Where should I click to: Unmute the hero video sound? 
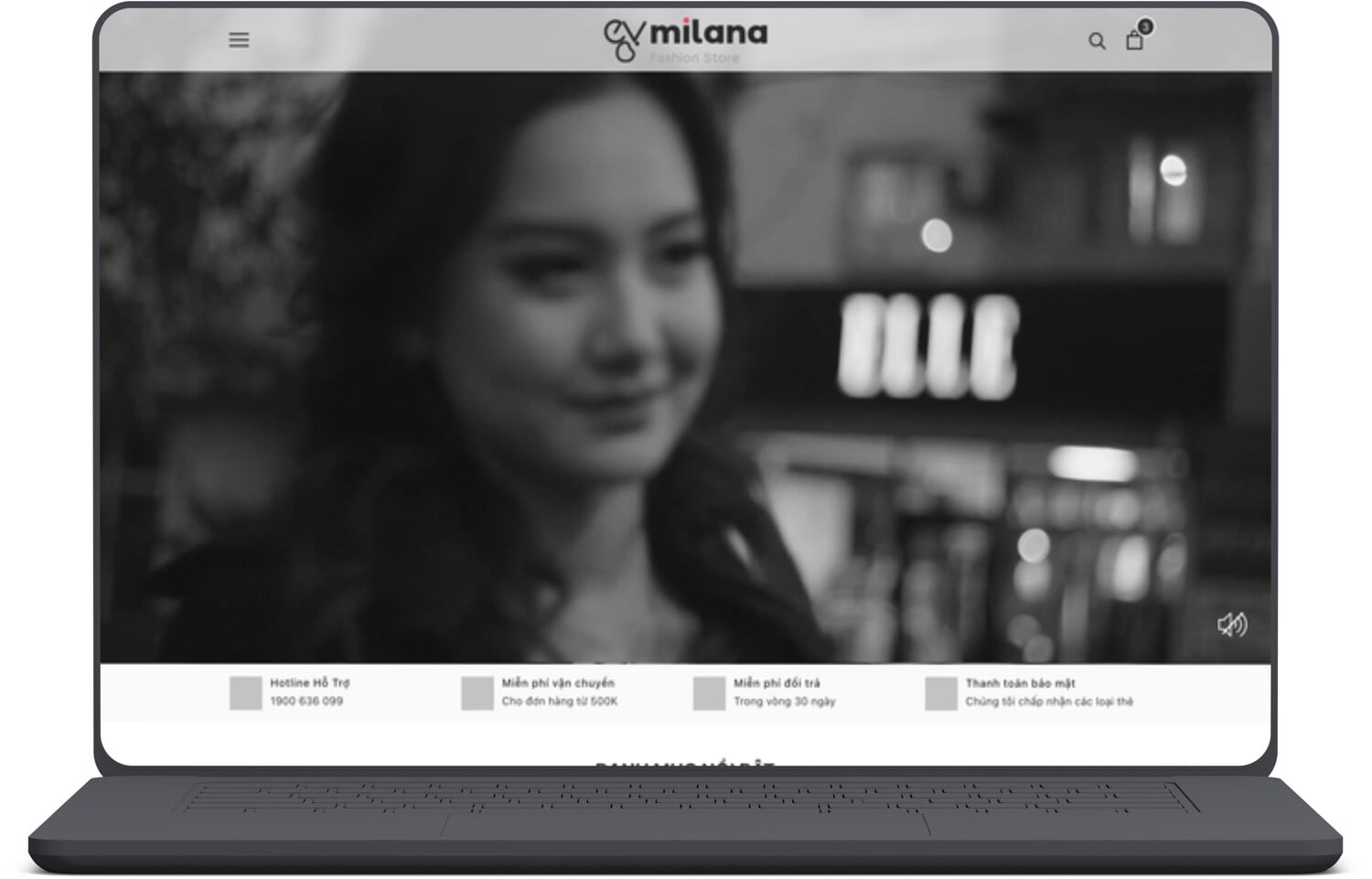(1231, 625)
